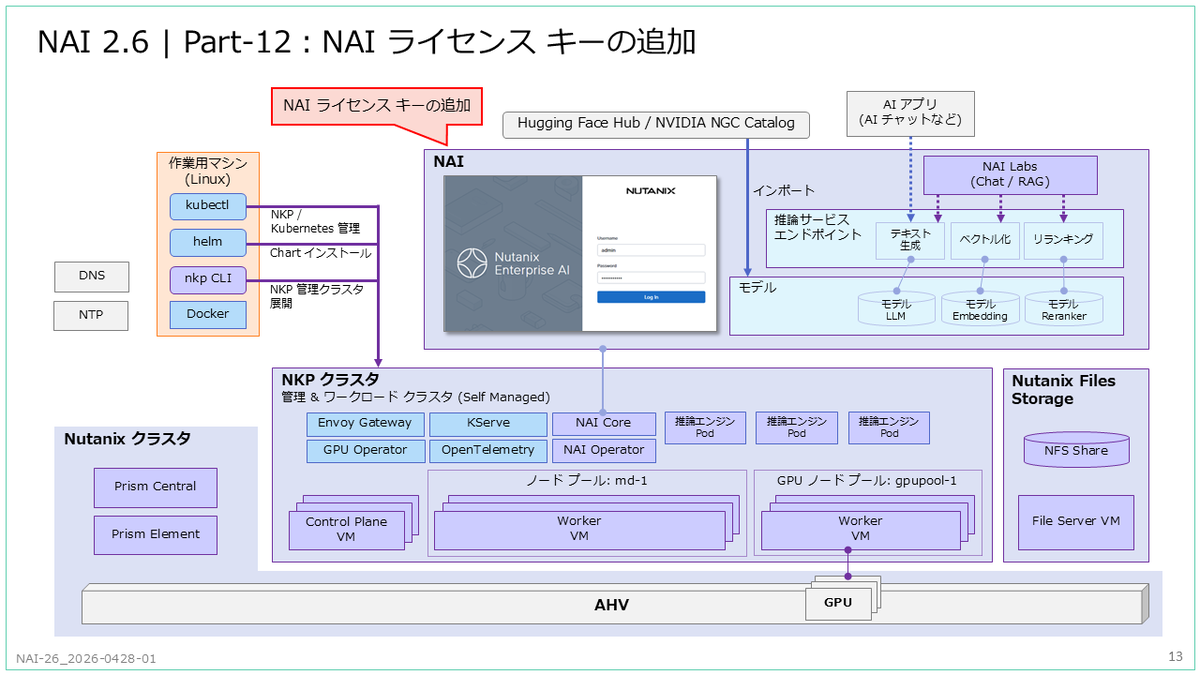This screenshot has width=1200, height=675.
Task: Click the Nutanix Enterprise AI logo icon
Action: tap(472, 264)
